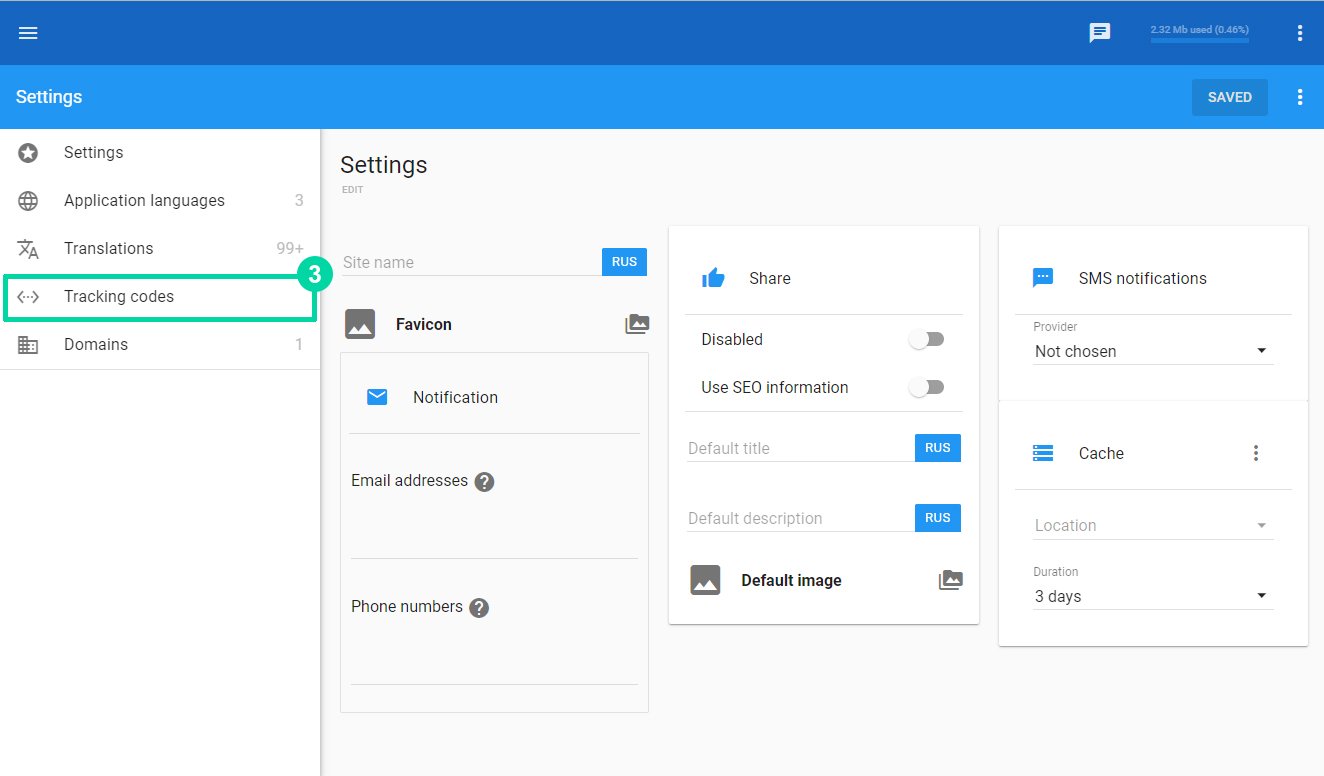
Task: Click the Share thumbs-up icon
Action: point(713,278)
